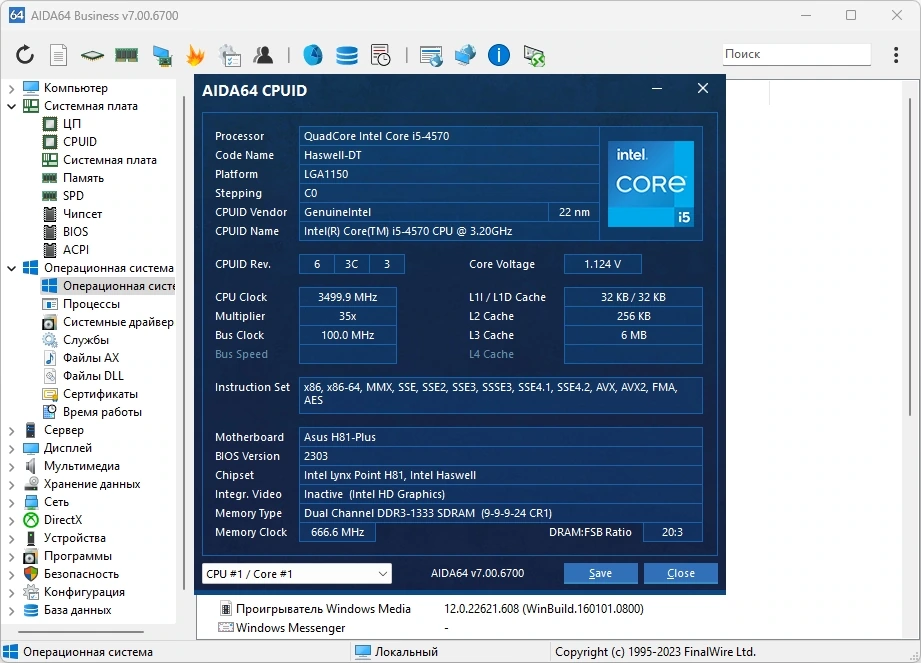Click the blue pie chart toolbar icon
This screenshot has width=921, height=663.
312,55
